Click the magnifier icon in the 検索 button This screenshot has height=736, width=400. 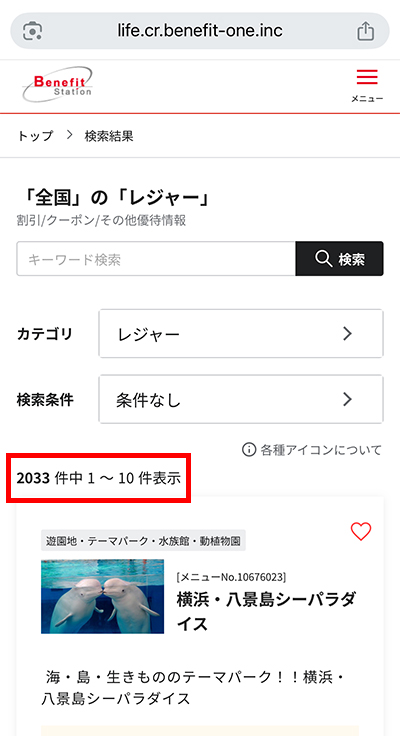pyautogui.click(x=323, y=259)
